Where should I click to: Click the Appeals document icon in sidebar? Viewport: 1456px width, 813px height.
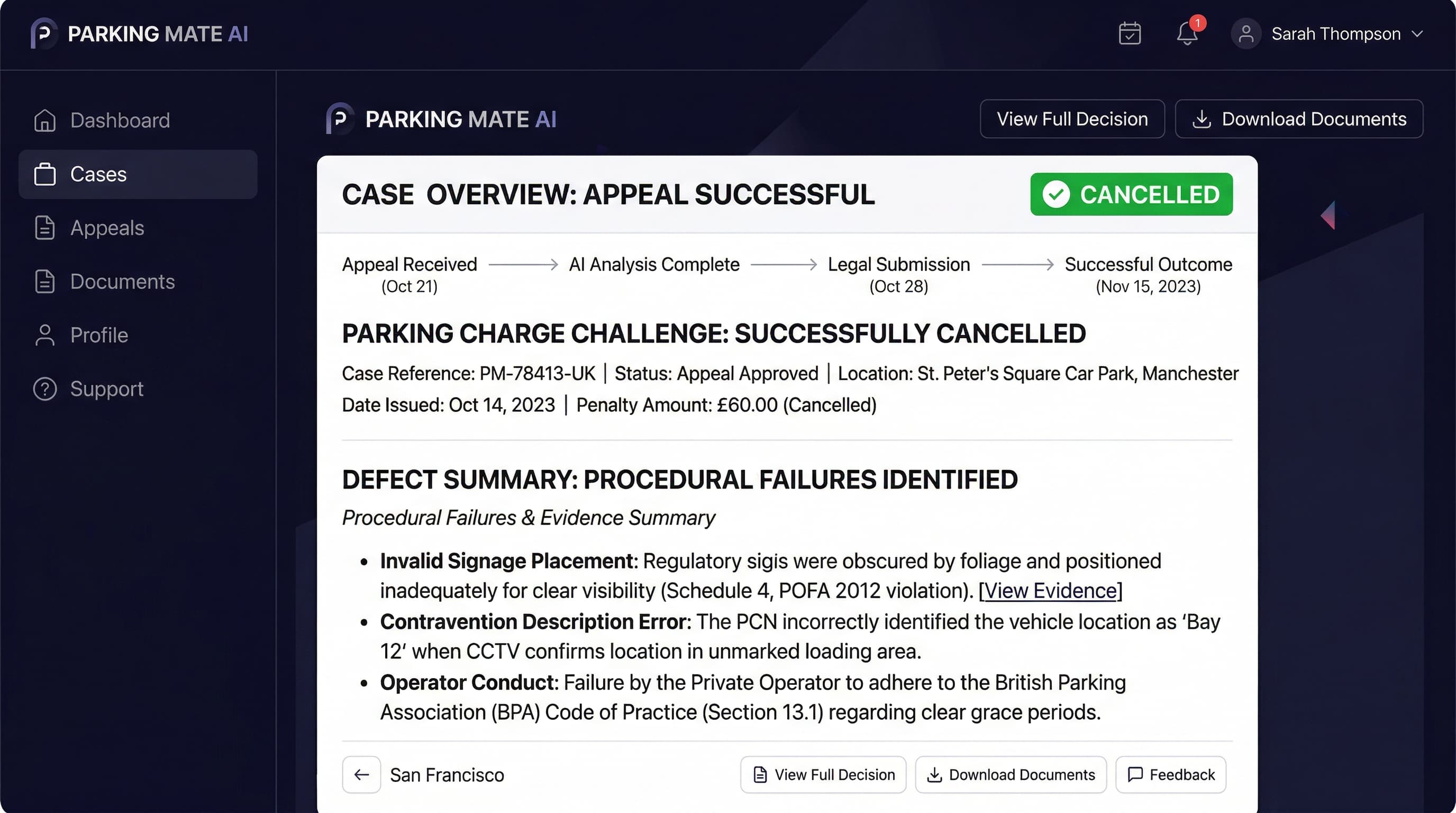[x=44, y=228]
